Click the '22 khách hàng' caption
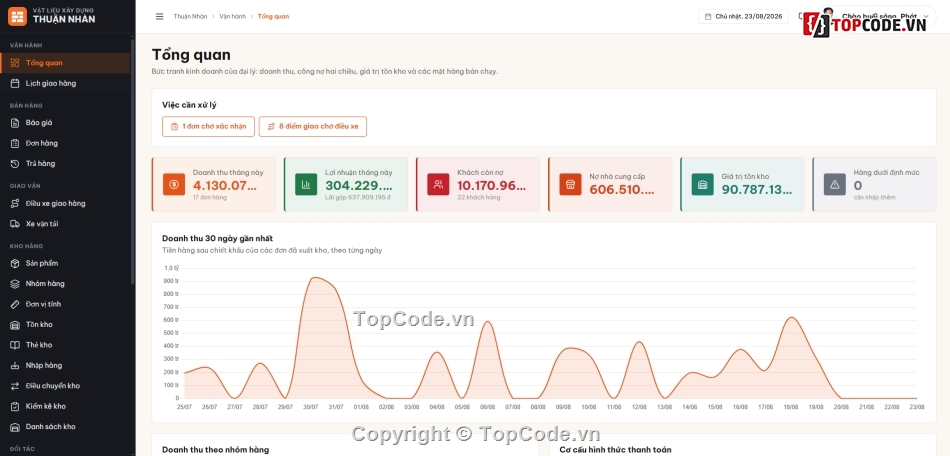This screenshot has height=456, width=950. (479, 197)
